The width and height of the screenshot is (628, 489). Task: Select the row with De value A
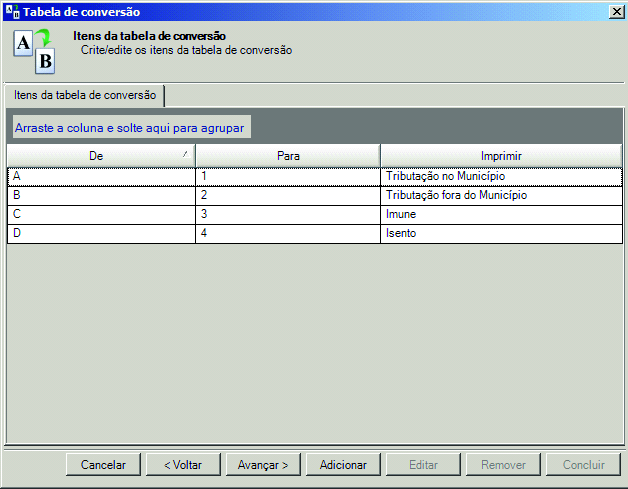click(101, 176)
